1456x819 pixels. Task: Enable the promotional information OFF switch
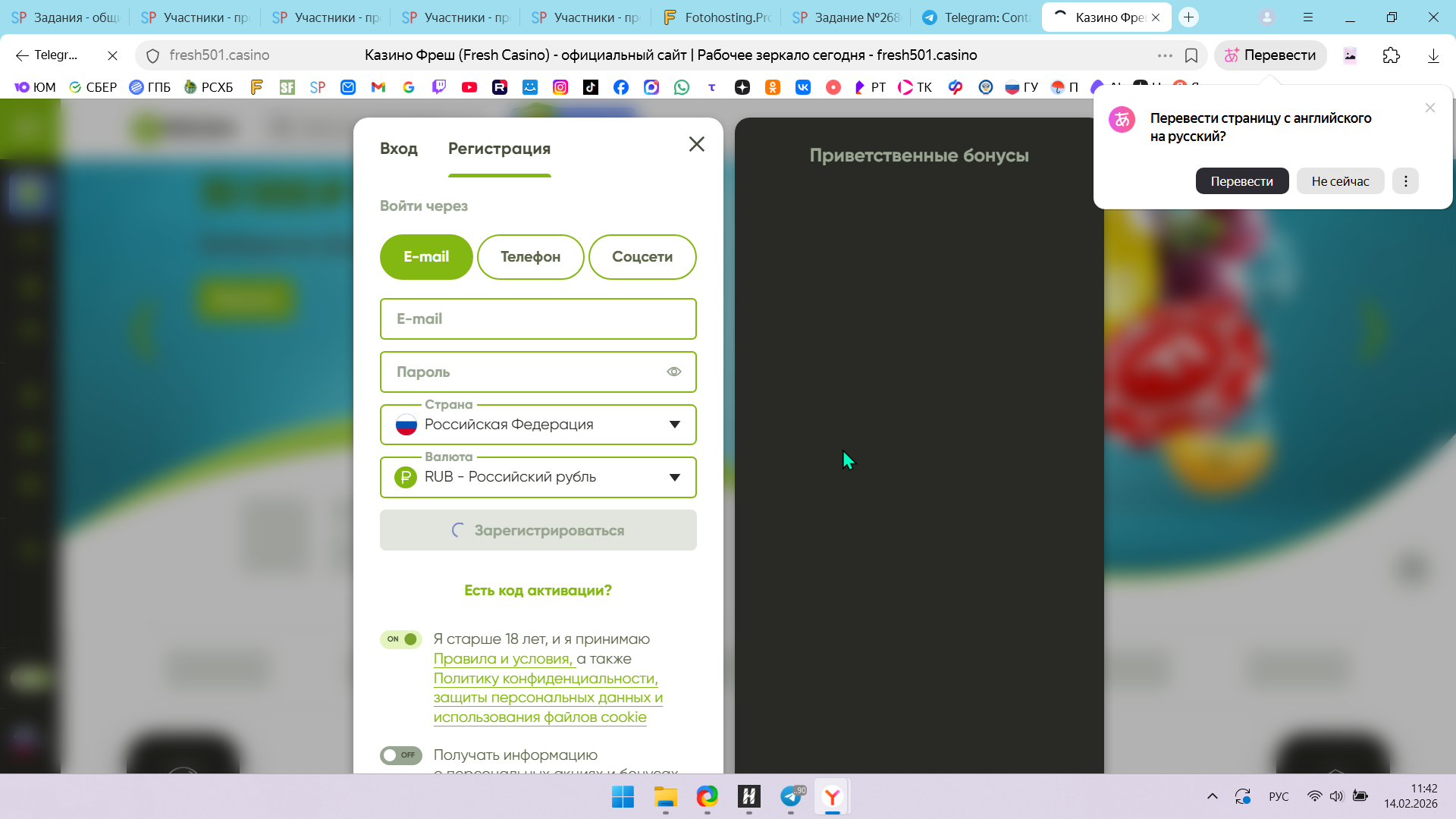point(401,755)
